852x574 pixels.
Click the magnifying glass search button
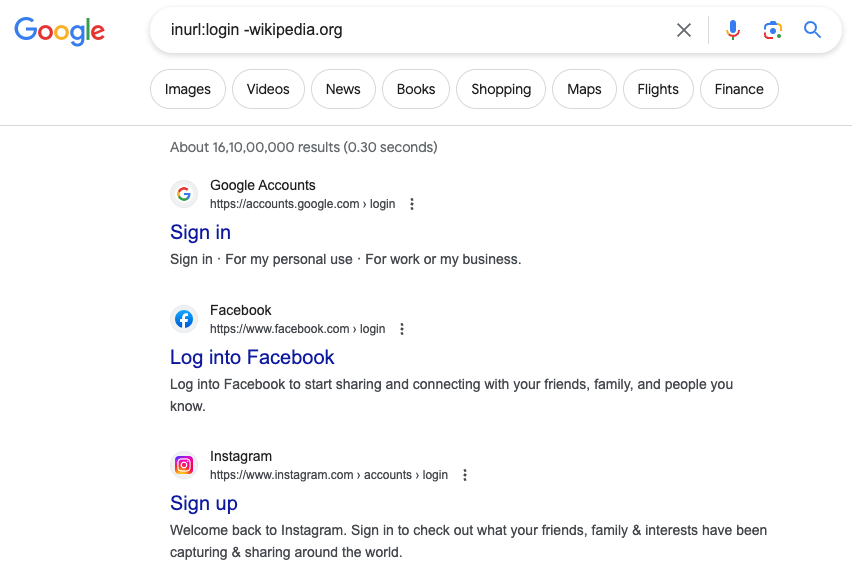(x=812, y=30)
